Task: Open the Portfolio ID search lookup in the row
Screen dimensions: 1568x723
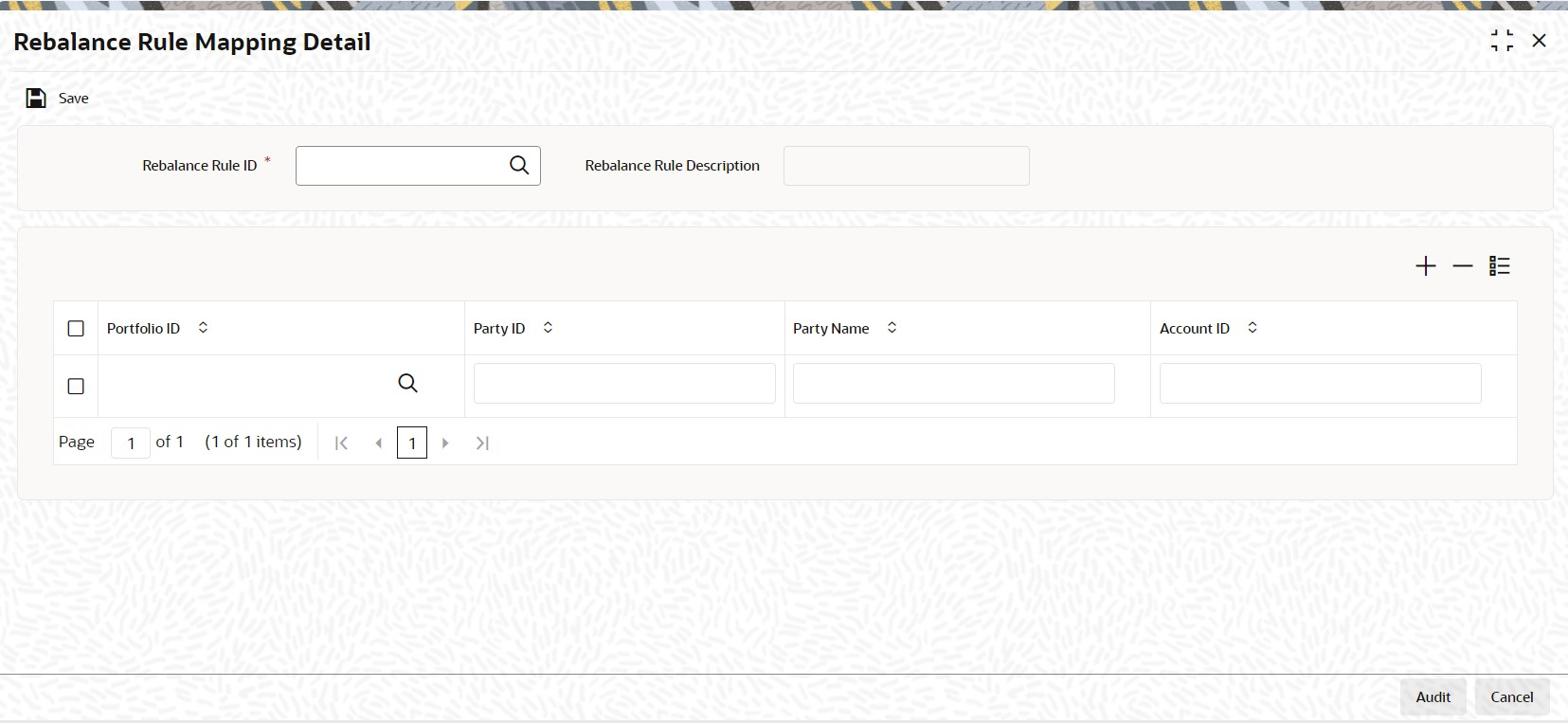Action: 407,383
